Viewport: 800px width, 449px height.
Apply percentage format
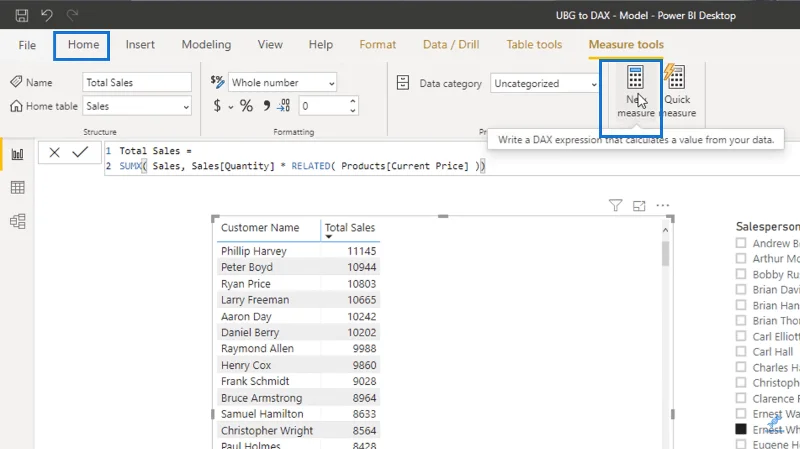pyautogui.click(x=246, y=106)
